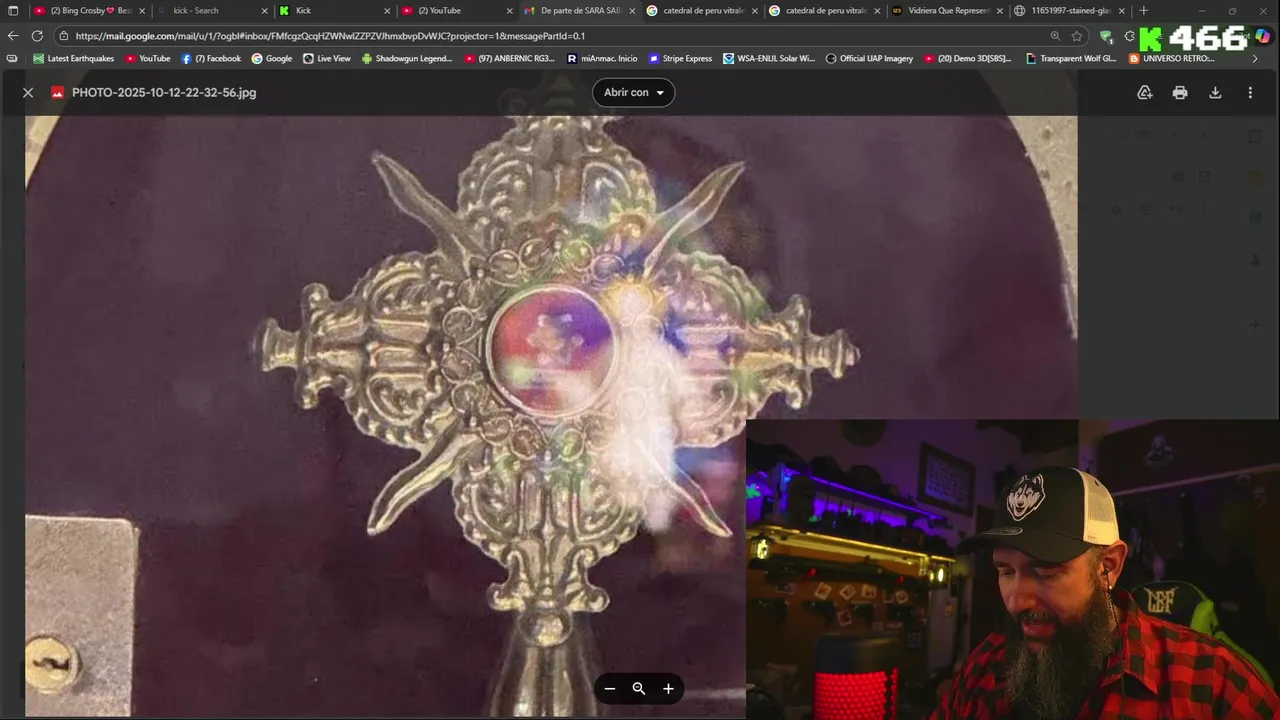
Task: Expand the bookmarks overflow chevron
Action: pos(1255,58)
